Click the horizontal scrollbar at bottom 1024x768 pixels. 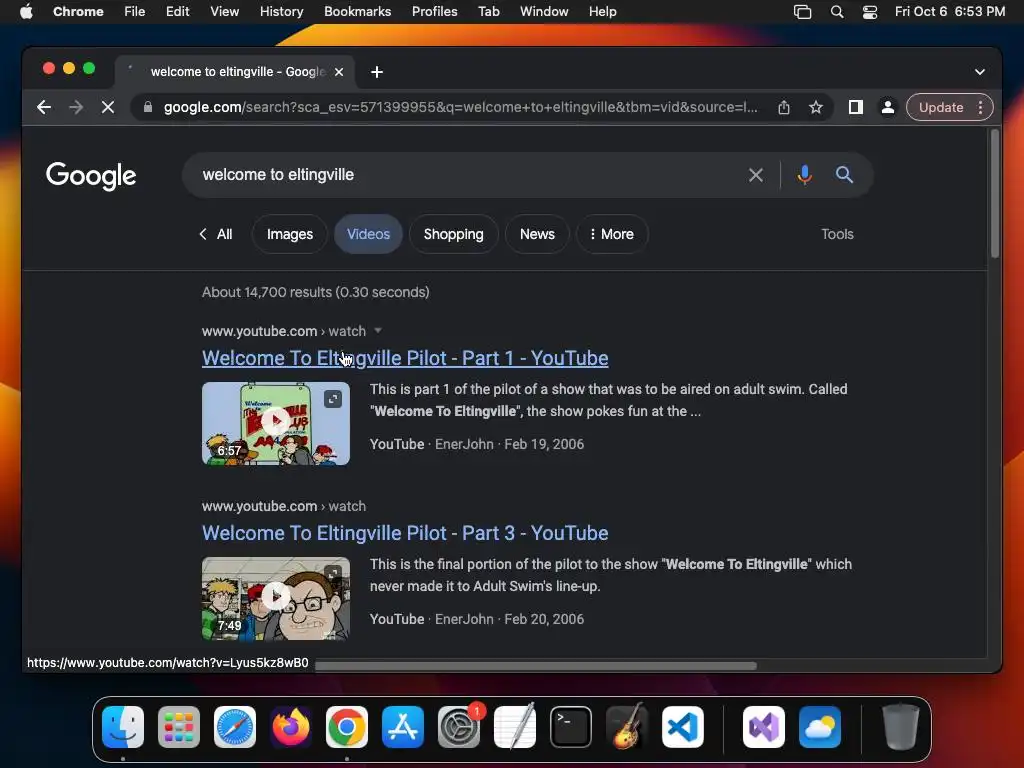[536, 665]
